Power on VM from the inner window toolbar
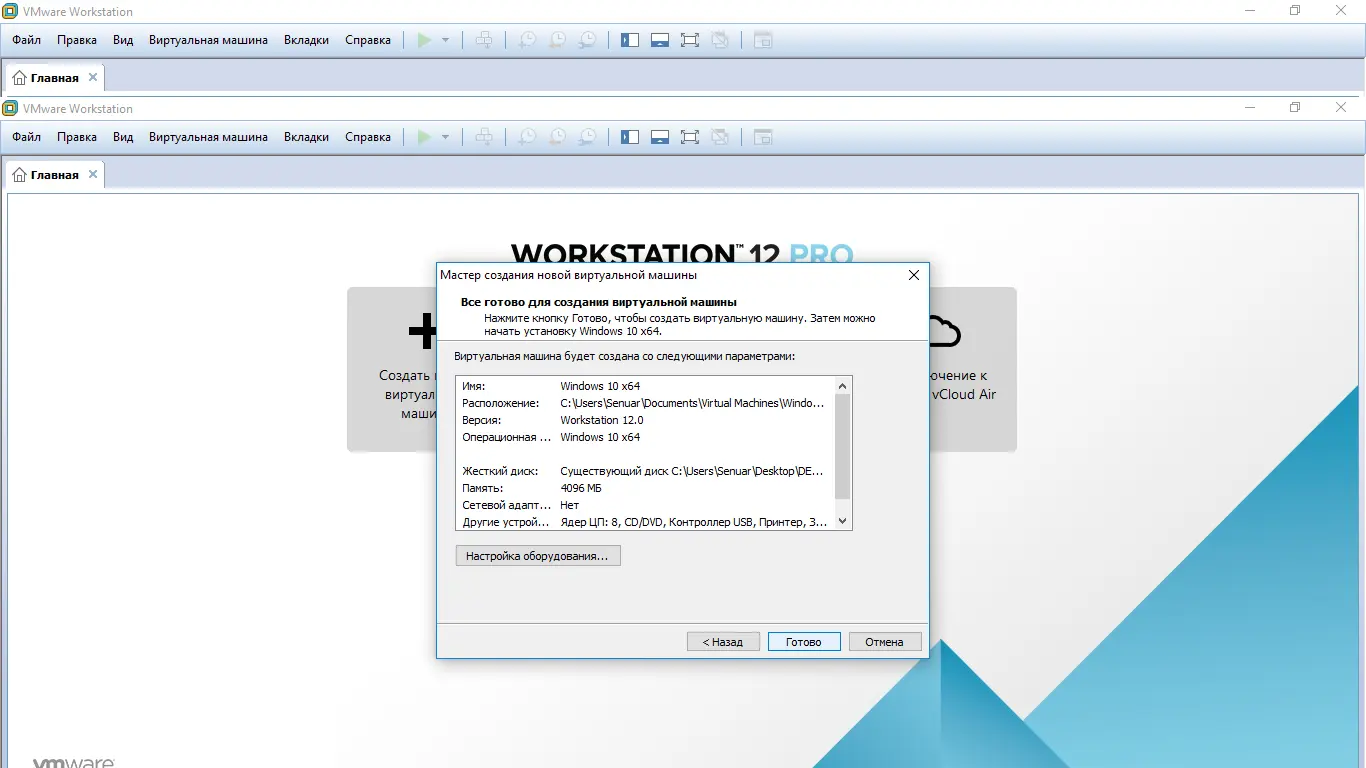1366x768 pixels. pyautogui.click(x=424, y=137)
